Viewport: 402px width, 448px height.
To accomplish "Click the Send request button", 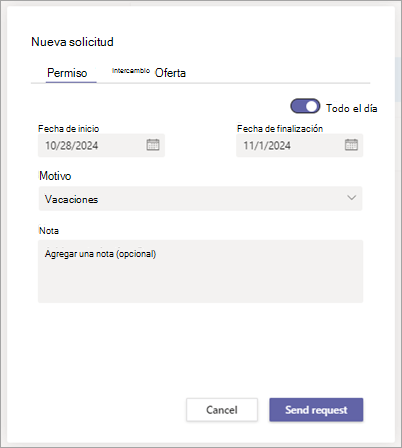I will coord(316,410).
